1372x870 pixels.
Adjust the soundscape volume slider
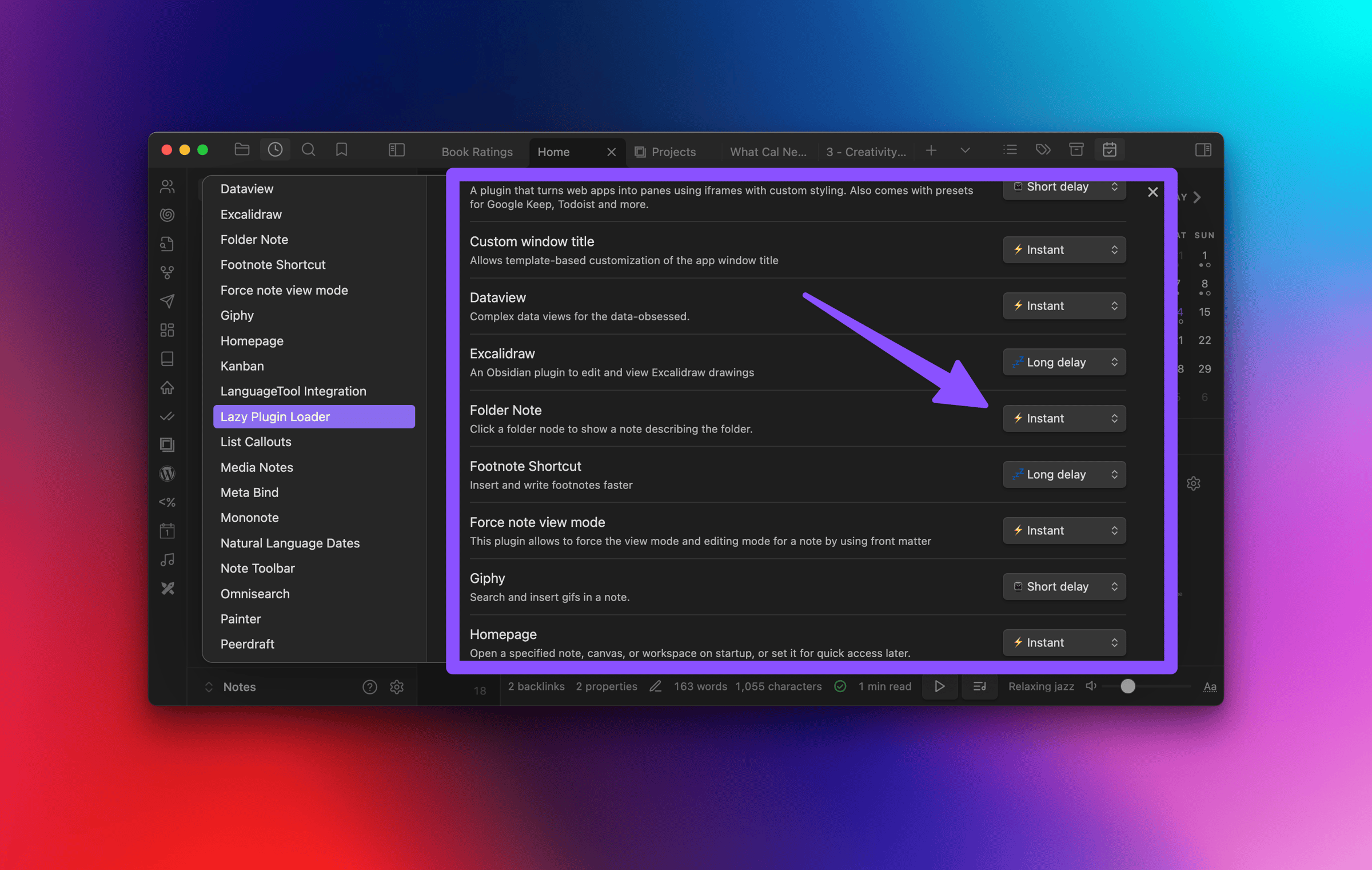click(x=1146, y=686)
